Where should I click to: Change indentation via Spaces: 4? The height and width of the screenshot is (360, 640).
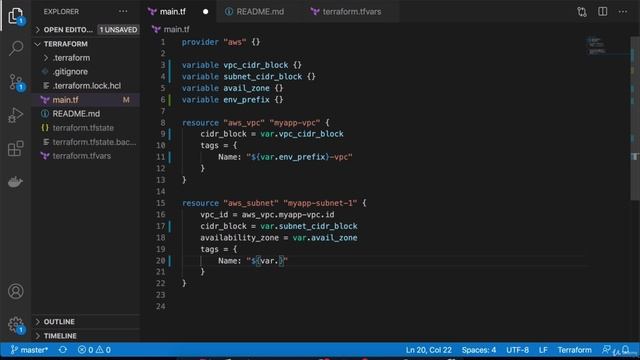479,350
